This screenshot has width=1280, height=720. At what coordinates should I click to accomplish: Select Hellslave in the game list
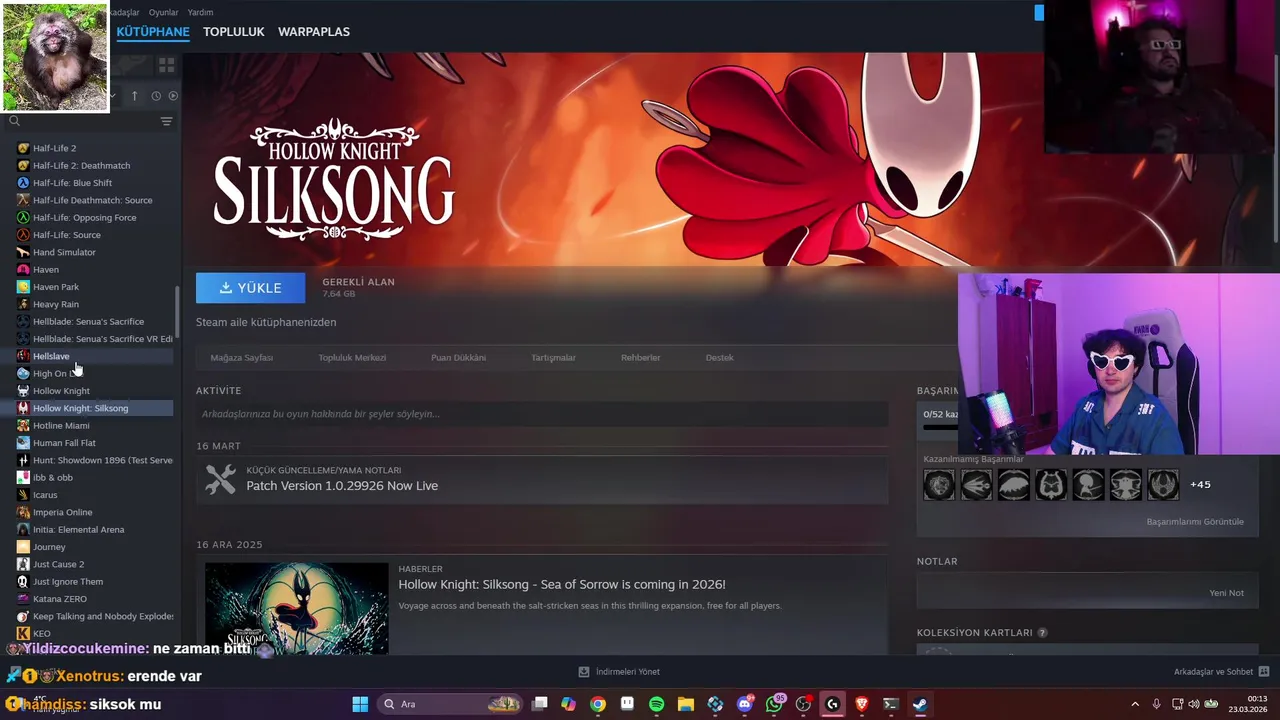click(51, 356)
